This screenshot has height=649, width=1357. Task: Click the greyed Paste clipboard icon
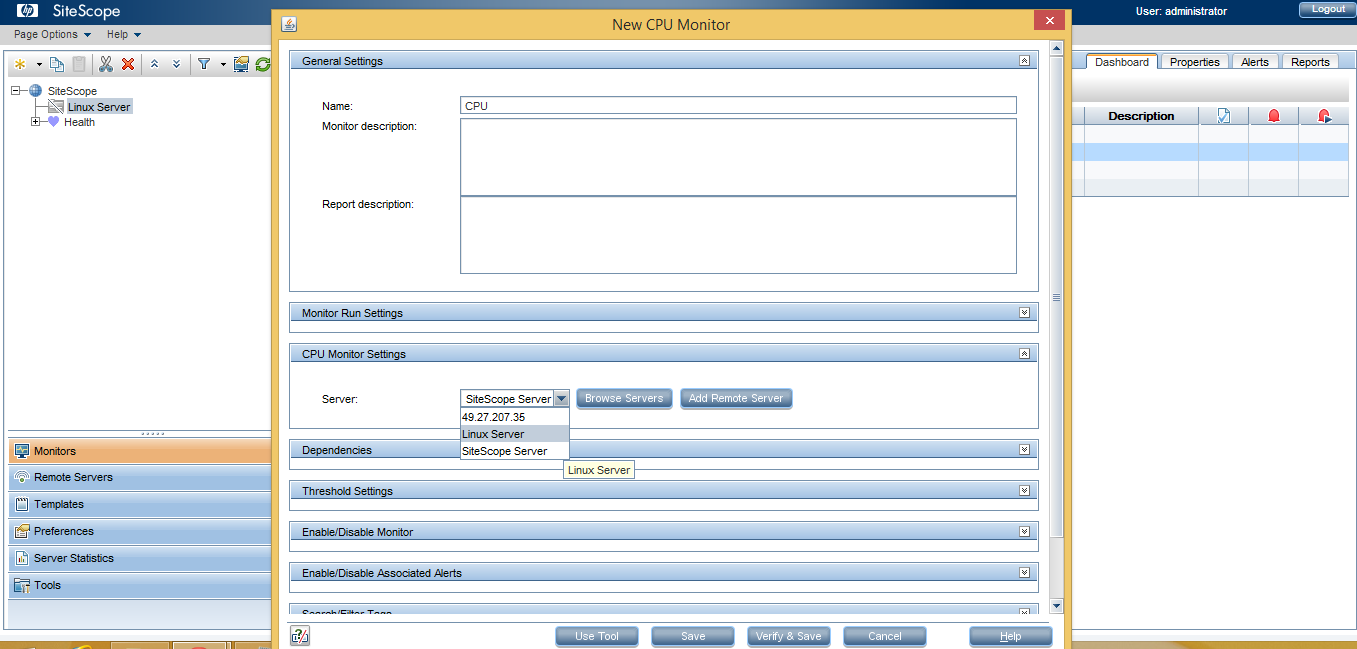click(78, 64)
